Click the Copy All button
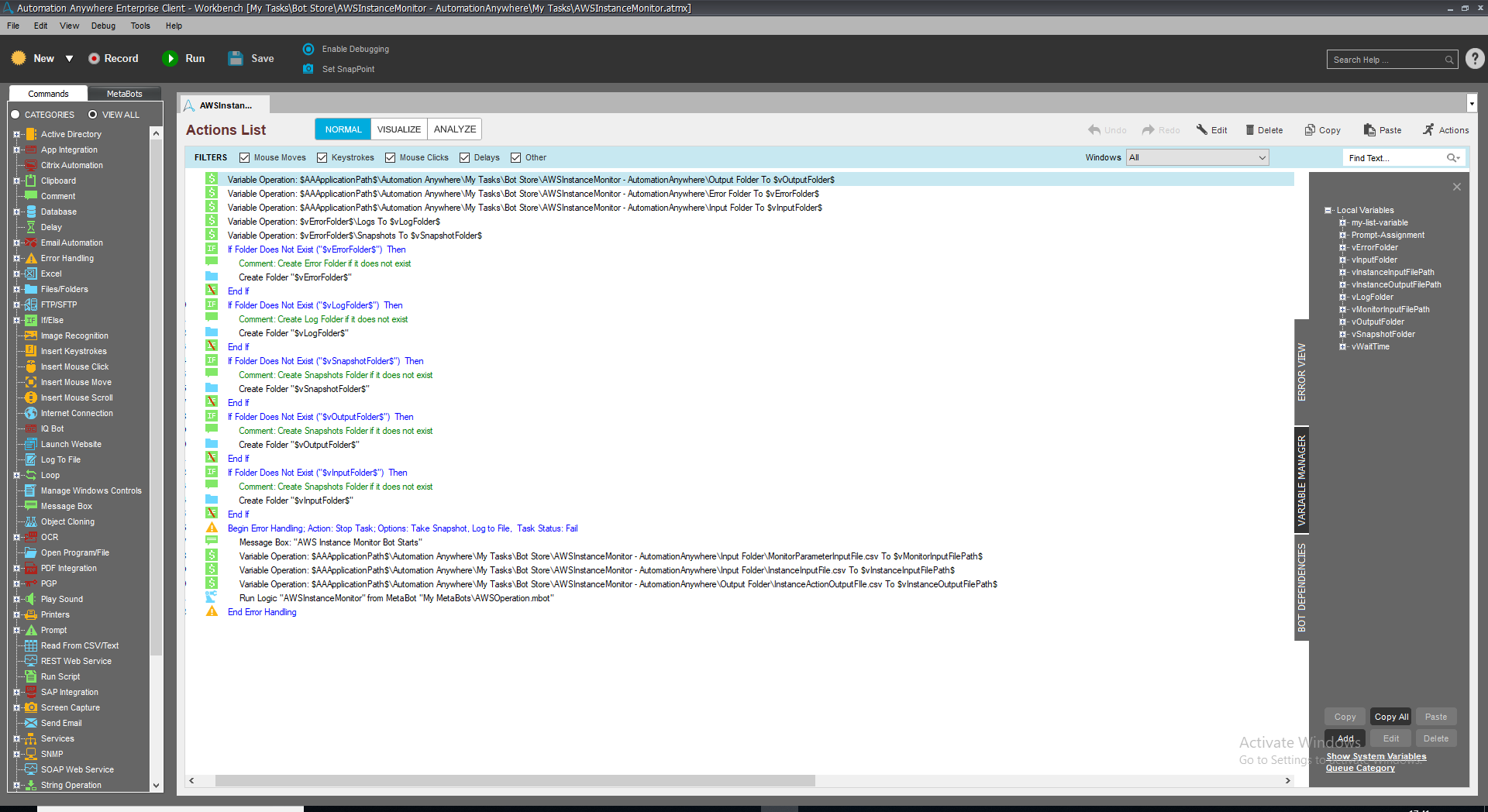Screen dimensions: 1488x812 [1391, 717]
